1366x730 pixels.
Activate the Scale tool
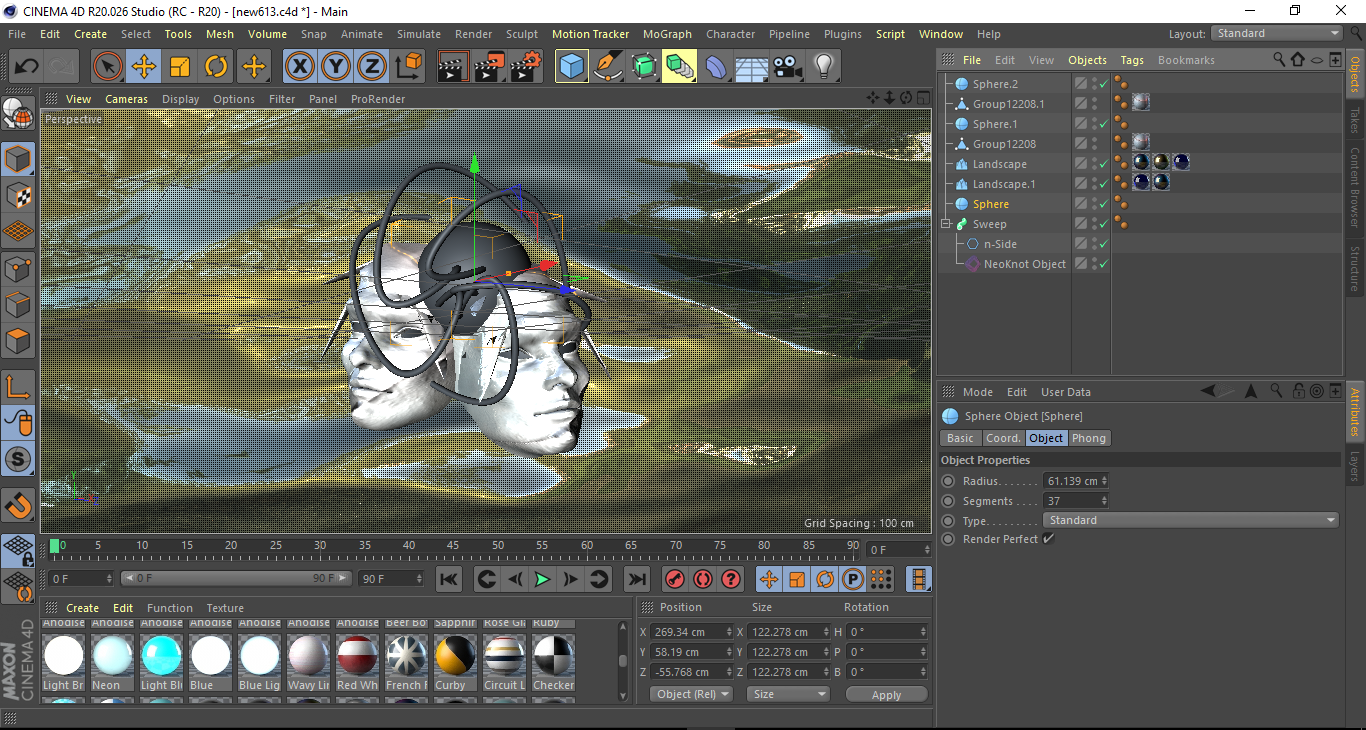(x=180, y=67)
